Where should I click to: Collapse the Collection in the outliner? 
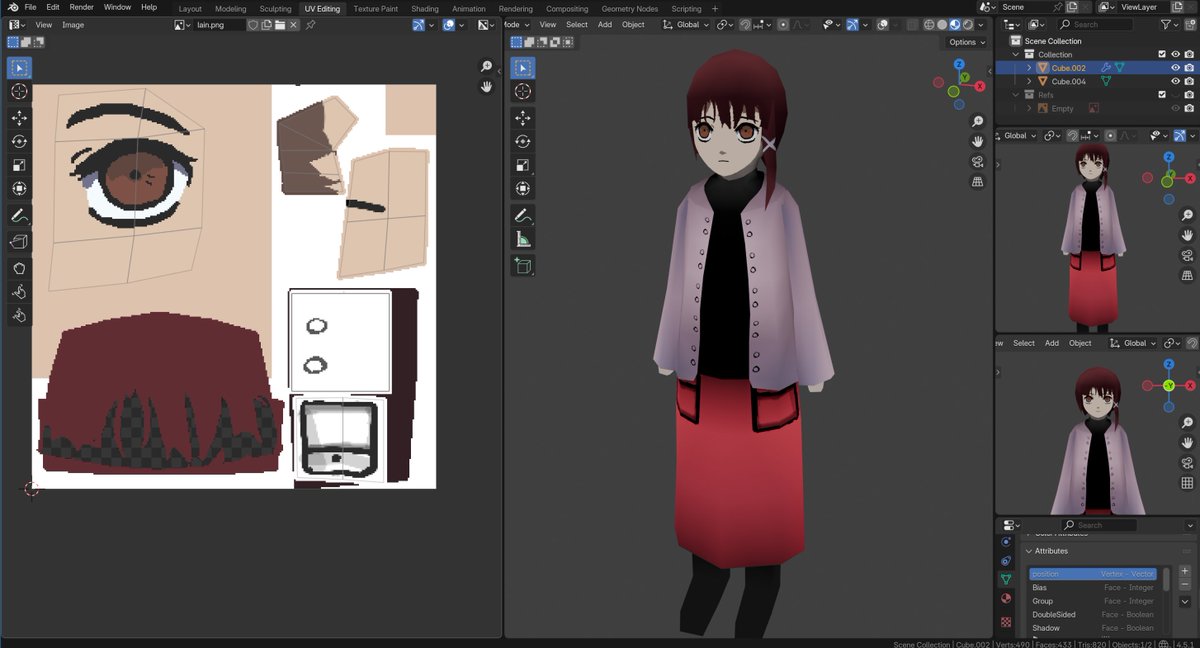pos(1015,54)
